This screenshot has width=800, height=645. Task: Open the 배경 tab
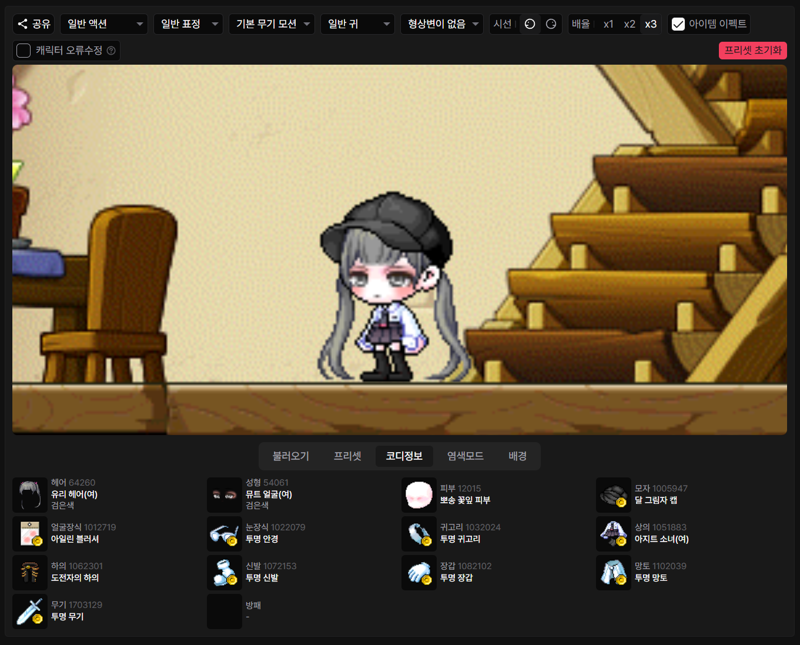pos(517,456)
